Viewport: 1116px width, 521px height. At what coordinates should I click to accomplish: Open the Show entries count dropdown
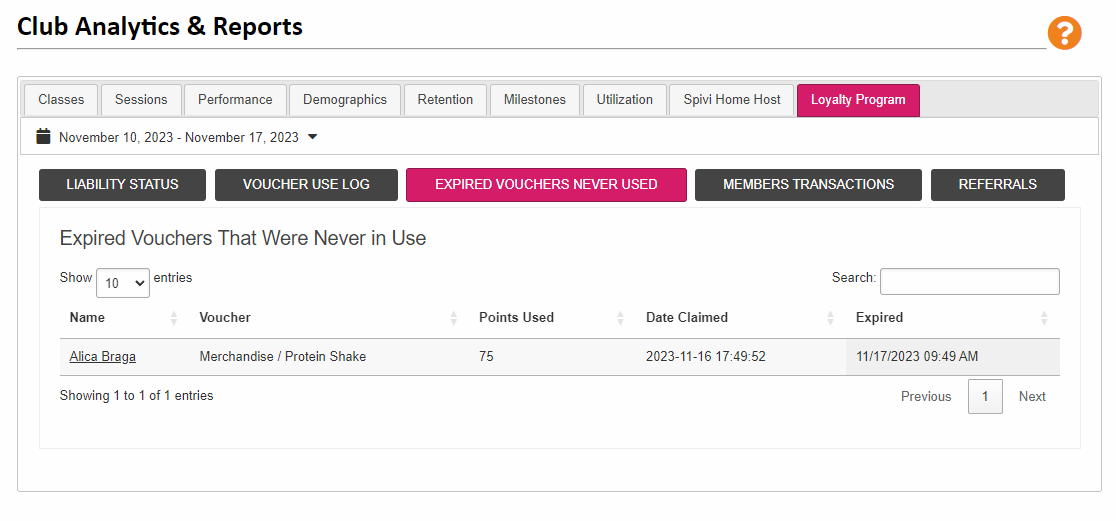click(x=122, y=283)
